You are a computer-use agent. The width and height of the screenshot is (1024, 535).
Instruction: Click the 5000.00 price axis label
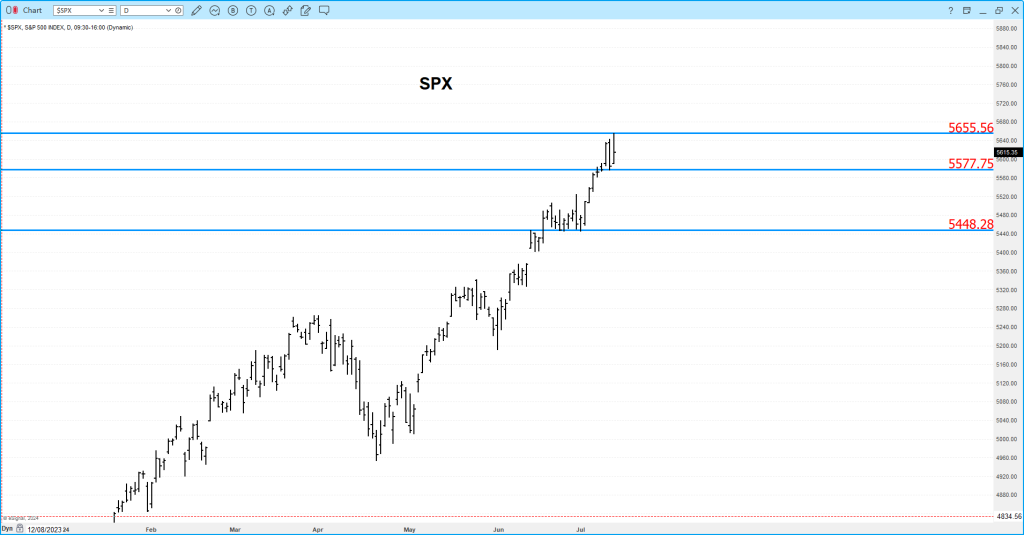[x=1007, y=439]
